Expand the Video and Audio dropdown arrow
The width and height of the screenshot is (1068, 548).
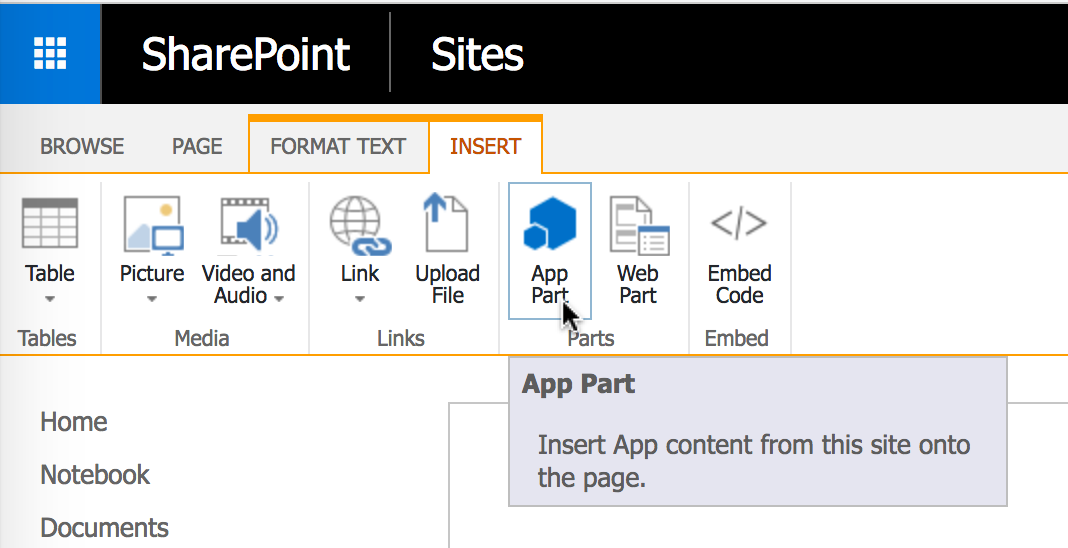(x=279, y=298)
